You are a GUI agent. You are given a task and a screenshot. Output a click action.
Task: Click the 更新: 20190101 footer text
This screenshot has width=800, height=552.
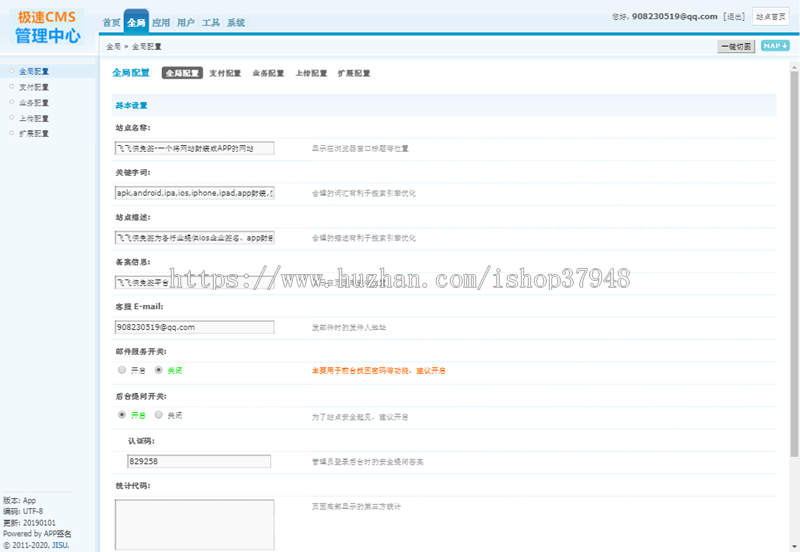(29, 522)
